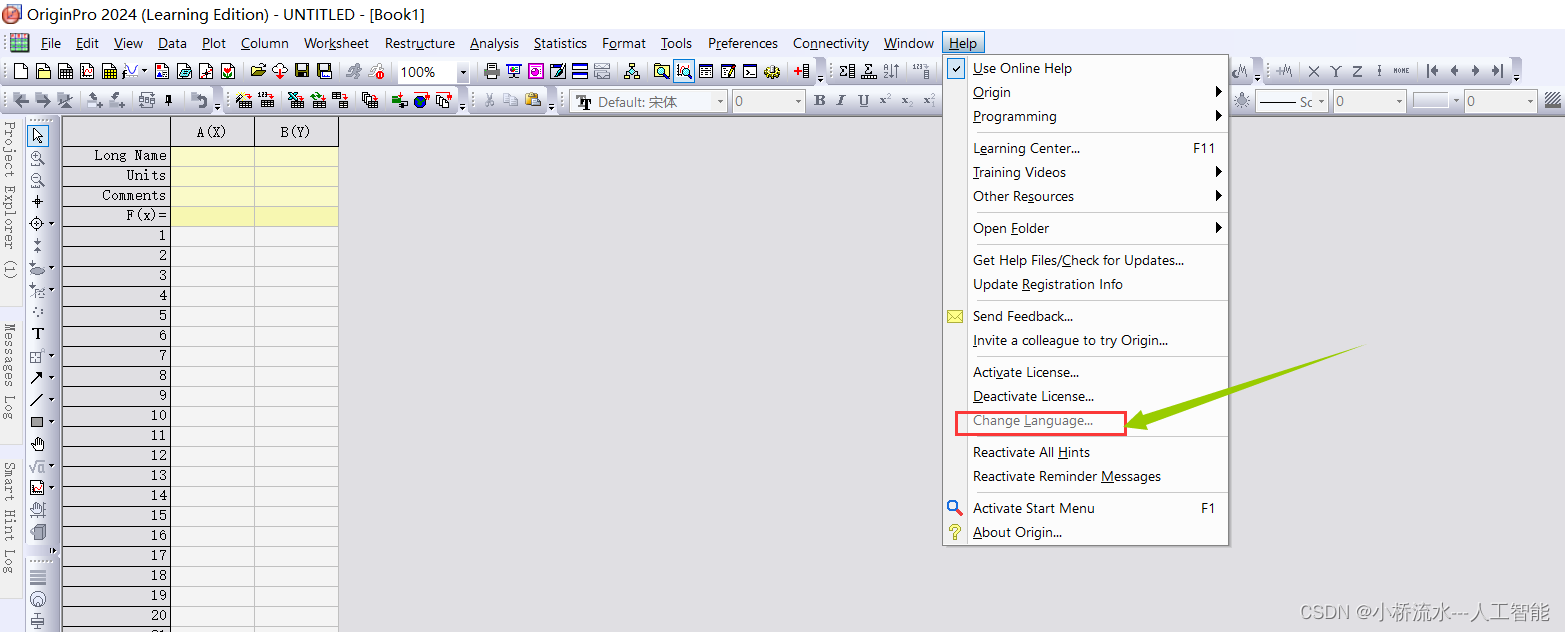This screenshot has height=632, width=1565.
Task: Select column header B(Y)
Action: [x=296, y=132]
